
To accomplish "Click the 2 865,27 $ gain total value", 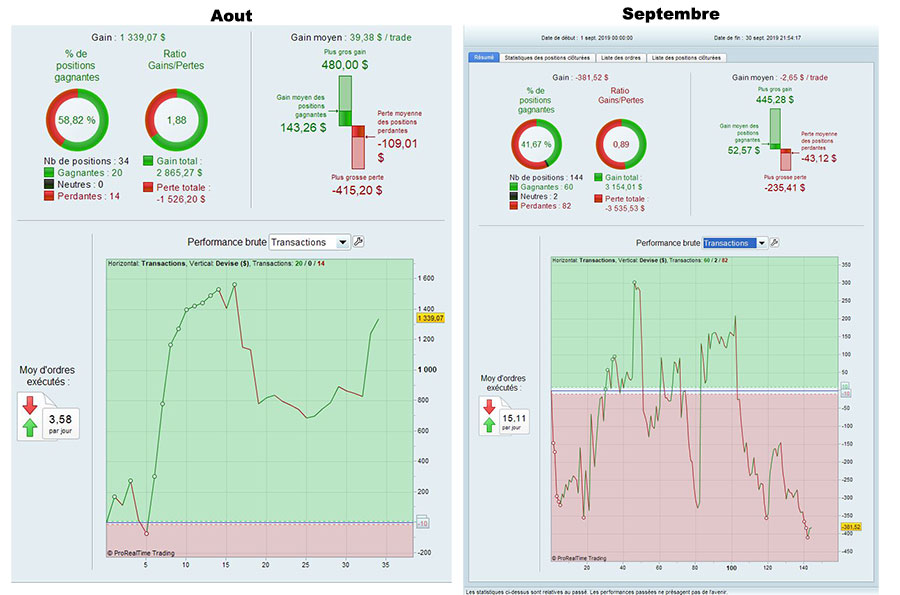I will click(179, 173).
